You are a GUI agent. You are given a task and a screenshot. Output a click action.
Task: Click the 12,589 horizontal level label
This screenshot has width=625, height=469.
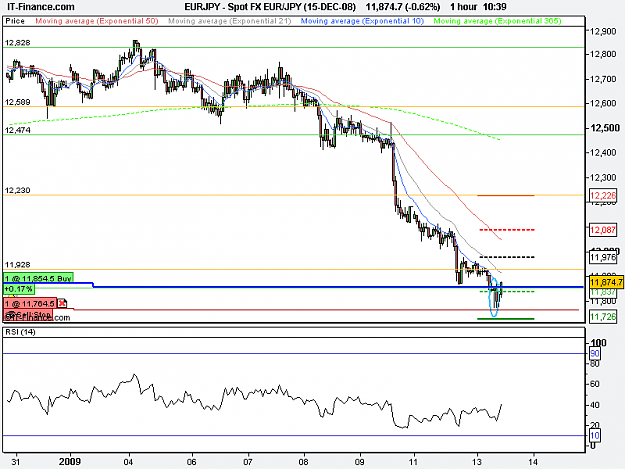(x=17, y=102)
